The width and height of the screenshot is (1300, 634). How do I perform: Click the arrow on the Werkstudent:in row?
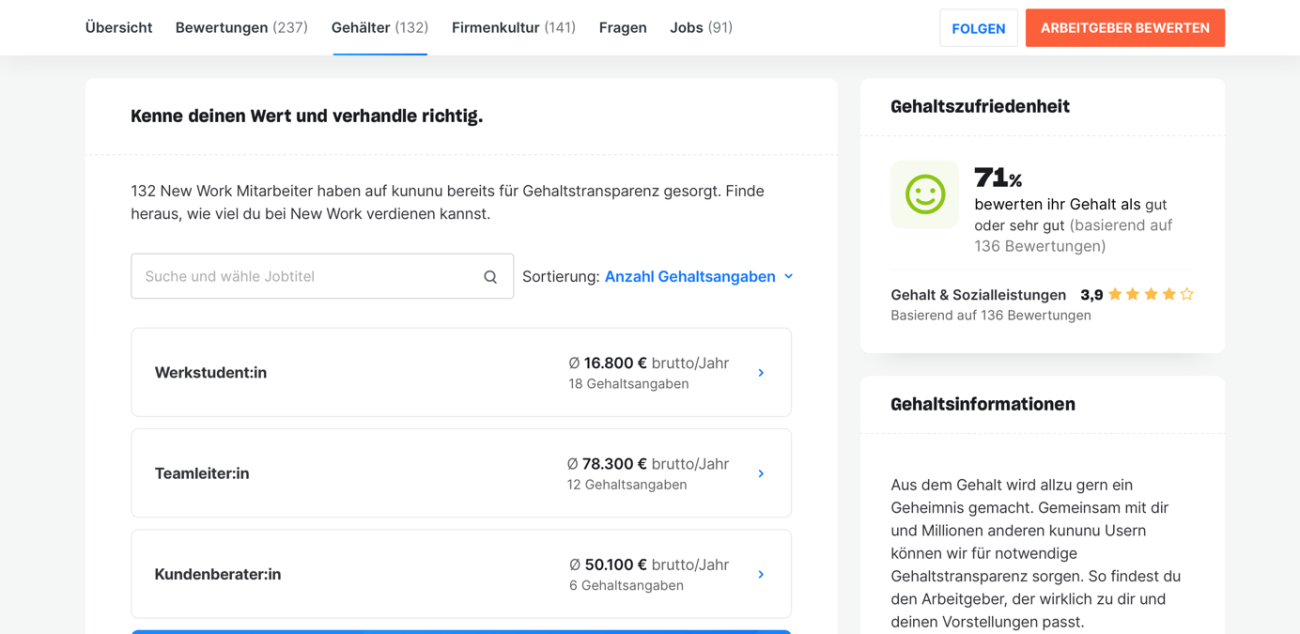761,373
